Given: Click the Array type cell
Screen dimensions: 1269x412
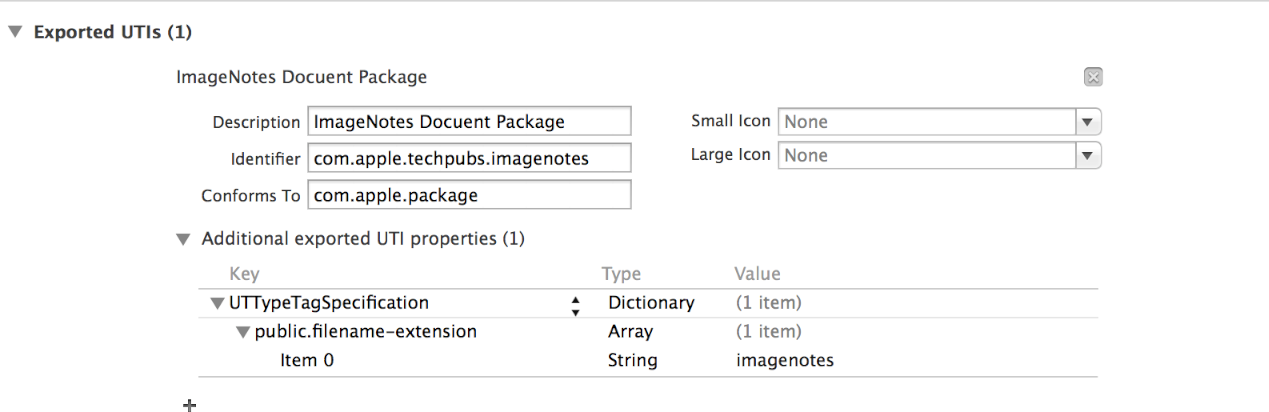Looking at the screenshot, I should (630, 332).
